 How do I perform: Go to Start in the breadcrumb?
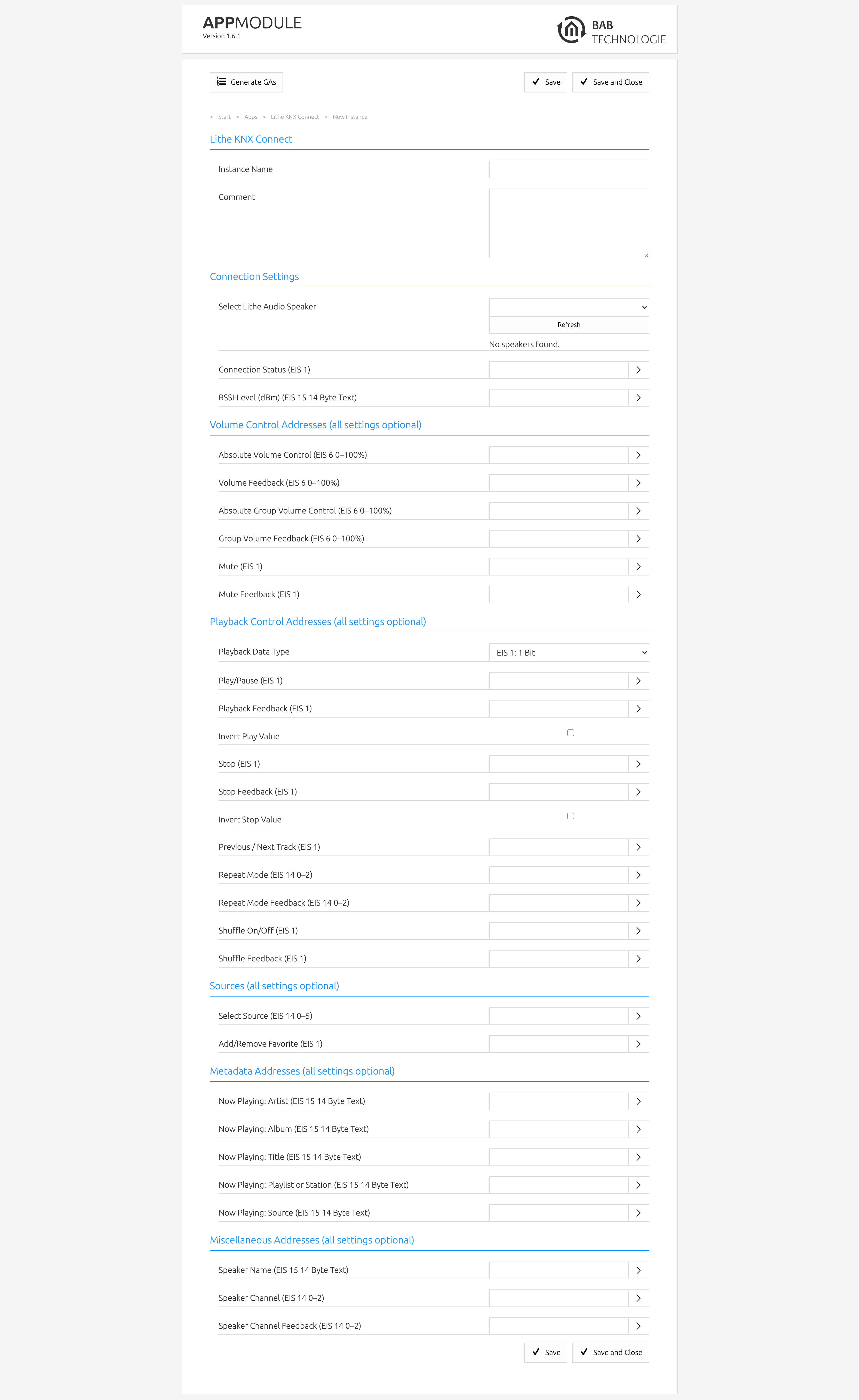pyautogui.click(x=224, y=117)
